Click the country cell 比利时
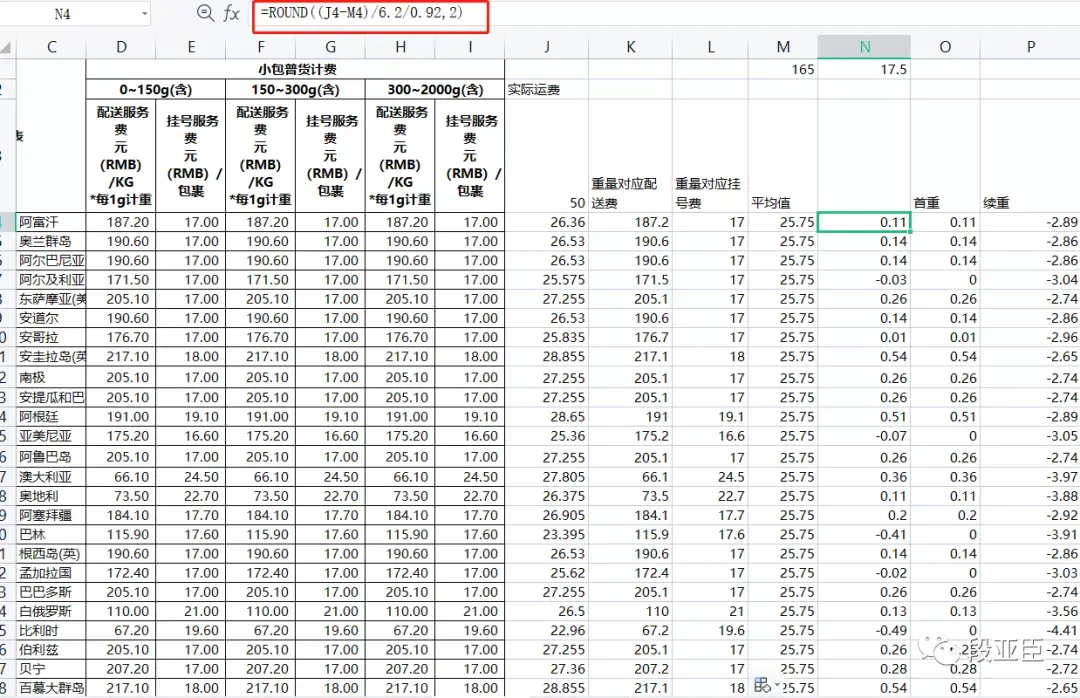Screen dimensions: 1080x698 coord(52,630)
